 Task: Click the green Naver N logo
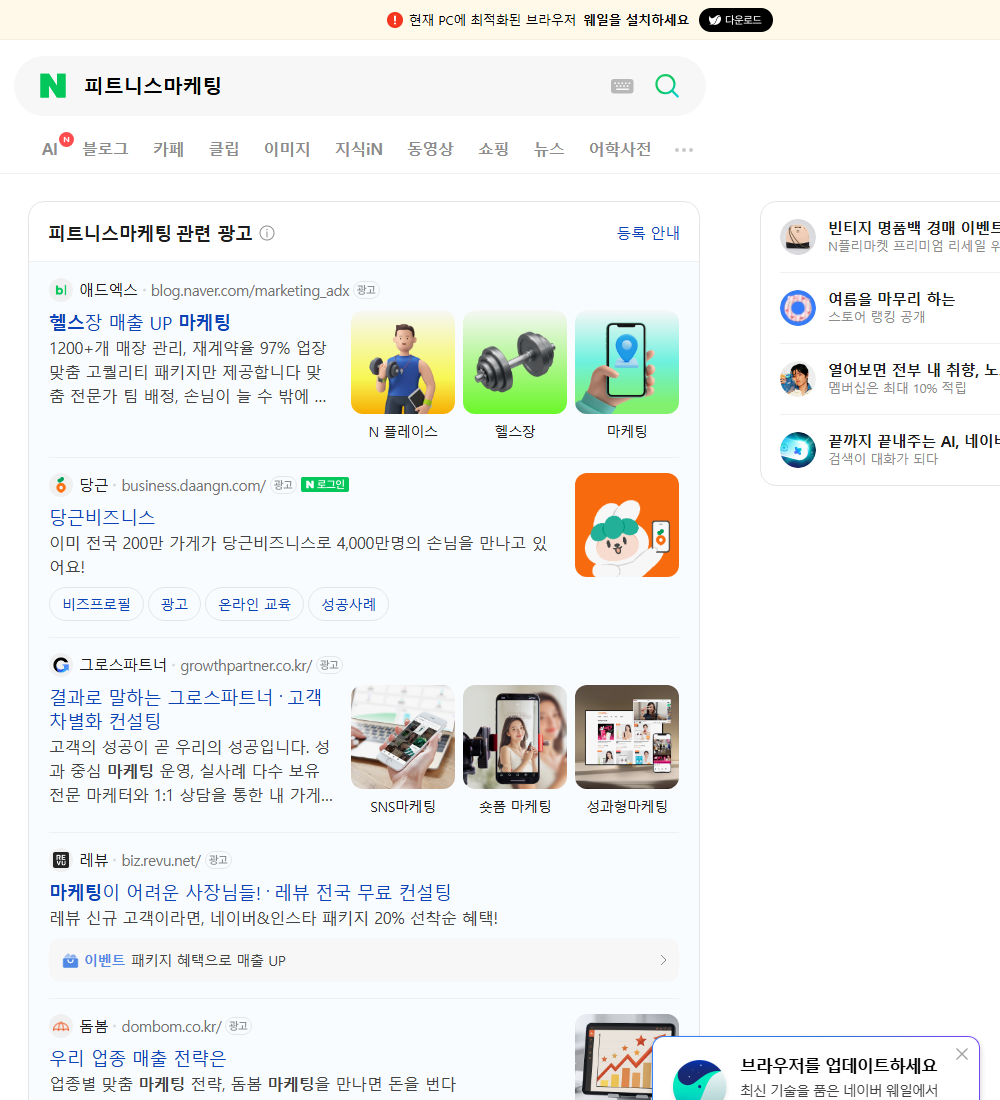53,86
